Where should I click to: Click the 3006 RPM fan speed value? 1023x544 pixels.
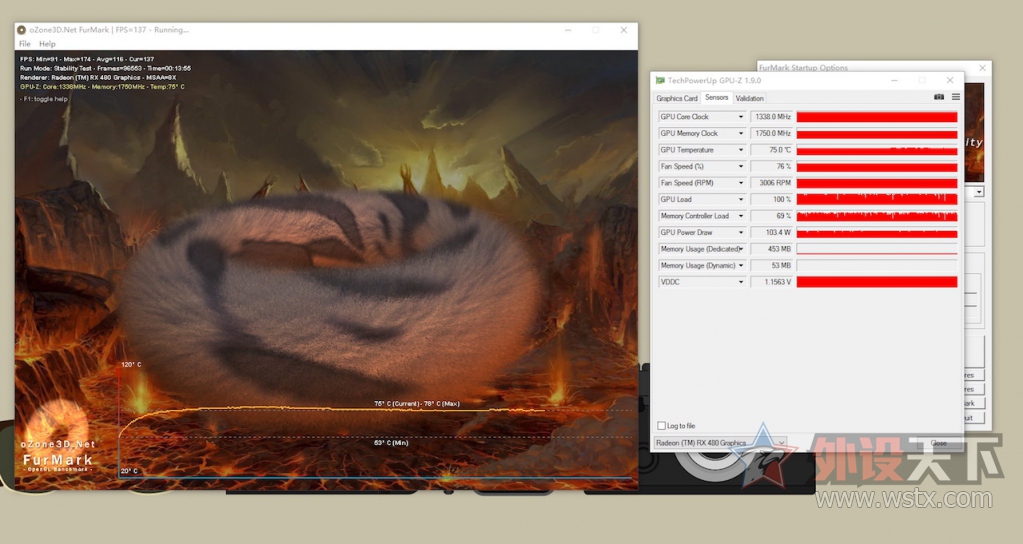coord(772,183)
